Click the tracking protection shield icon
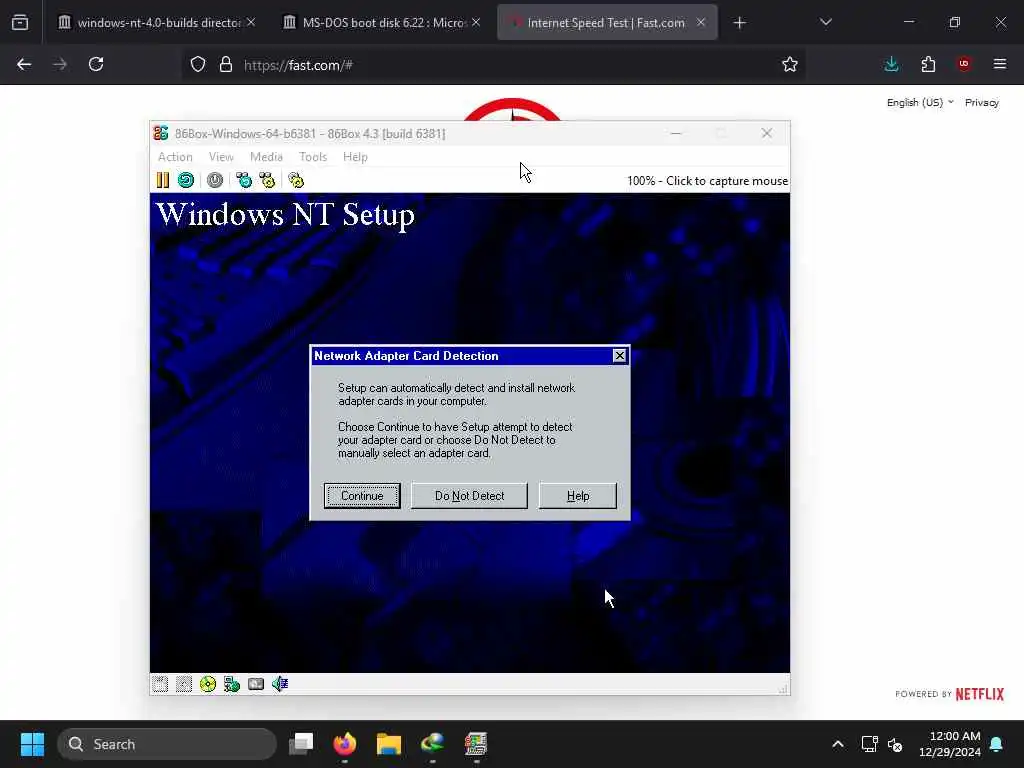The image size is (1024, 768). (x=198, y=65)
